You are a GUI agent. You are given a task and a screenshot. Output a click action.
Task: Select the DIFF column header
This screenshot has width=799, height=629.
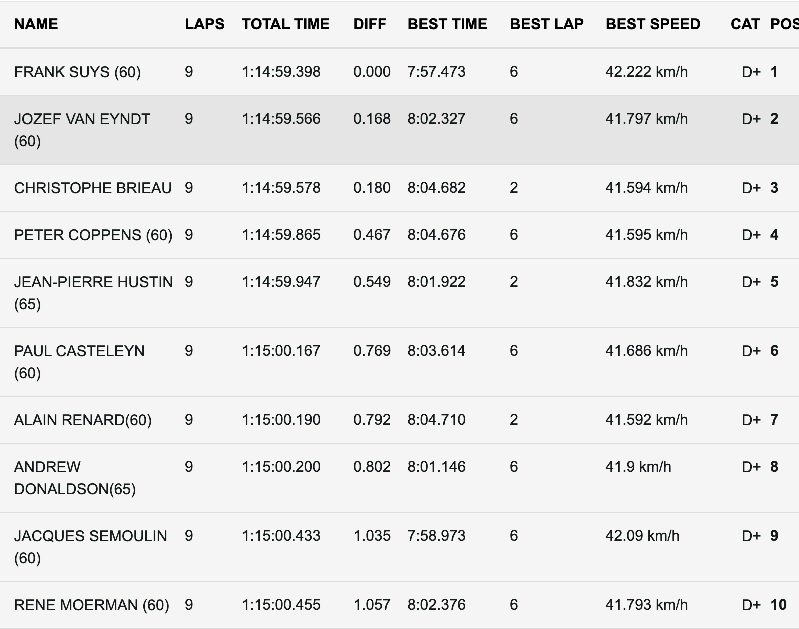[x=369, y=24]
